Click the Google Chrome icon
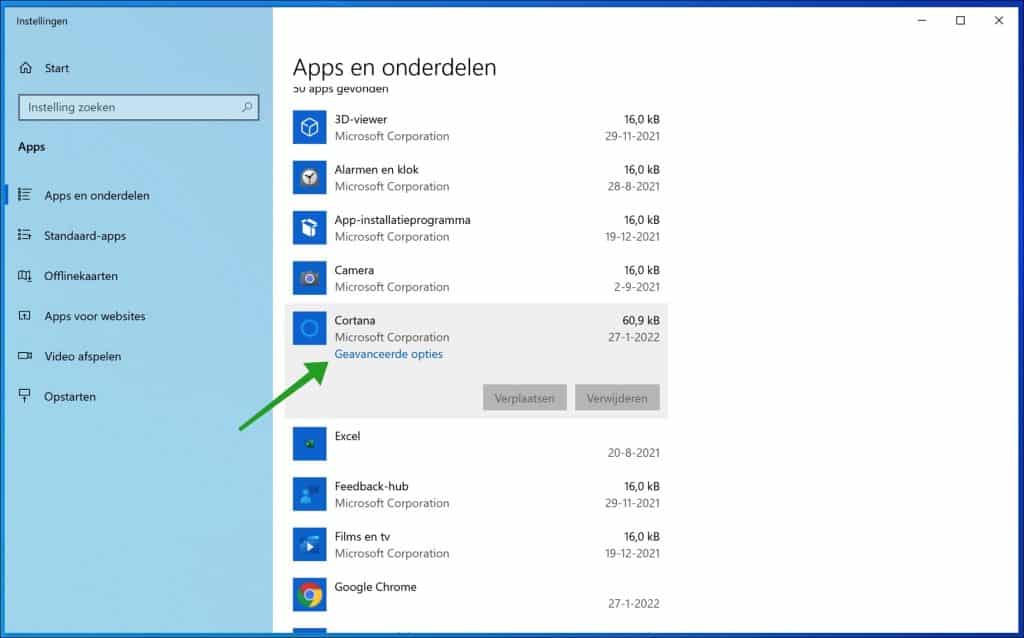 310,594
